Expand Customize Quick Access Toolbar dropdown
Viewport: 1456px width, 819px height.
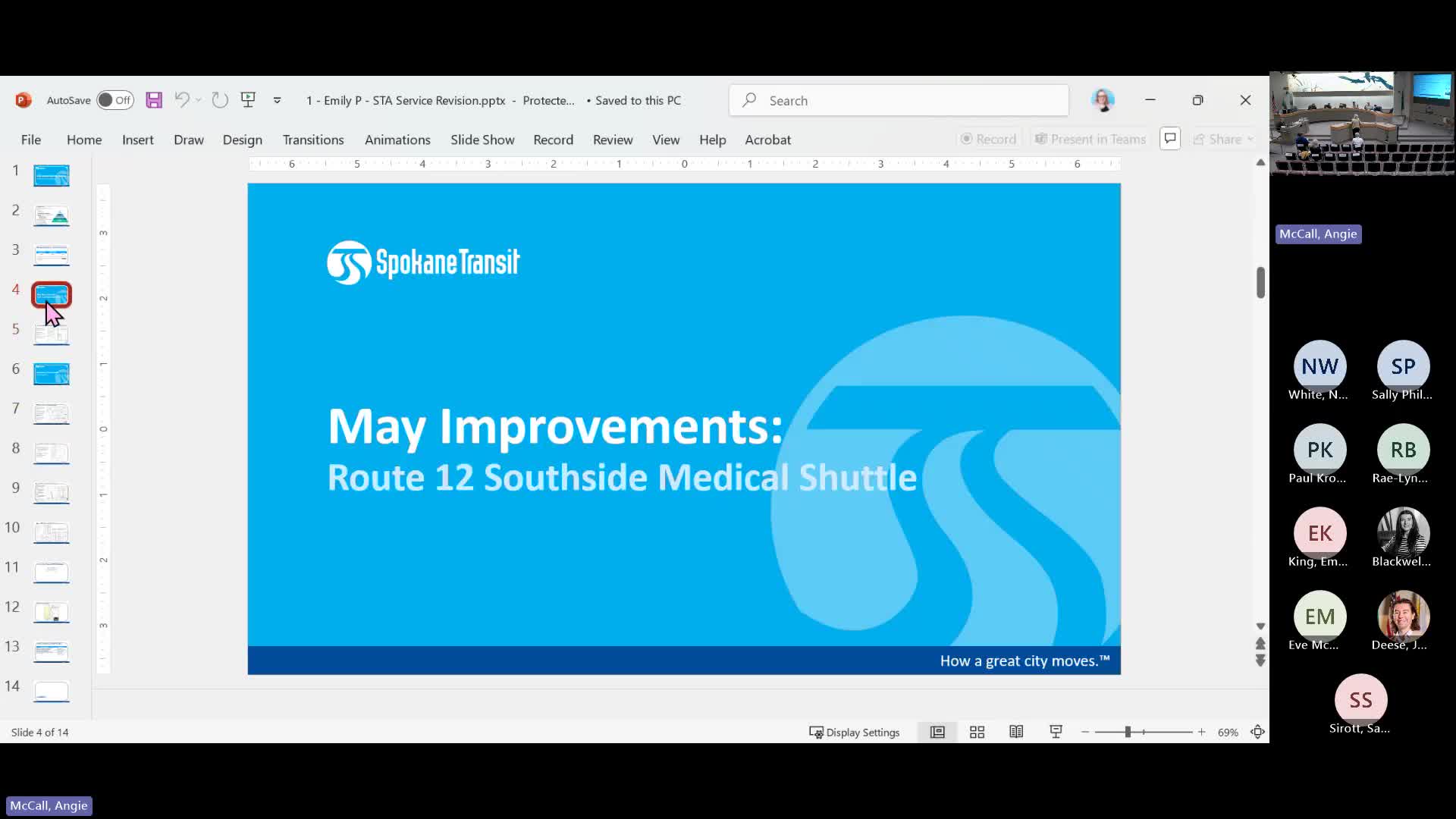click(x=278, y=100)
